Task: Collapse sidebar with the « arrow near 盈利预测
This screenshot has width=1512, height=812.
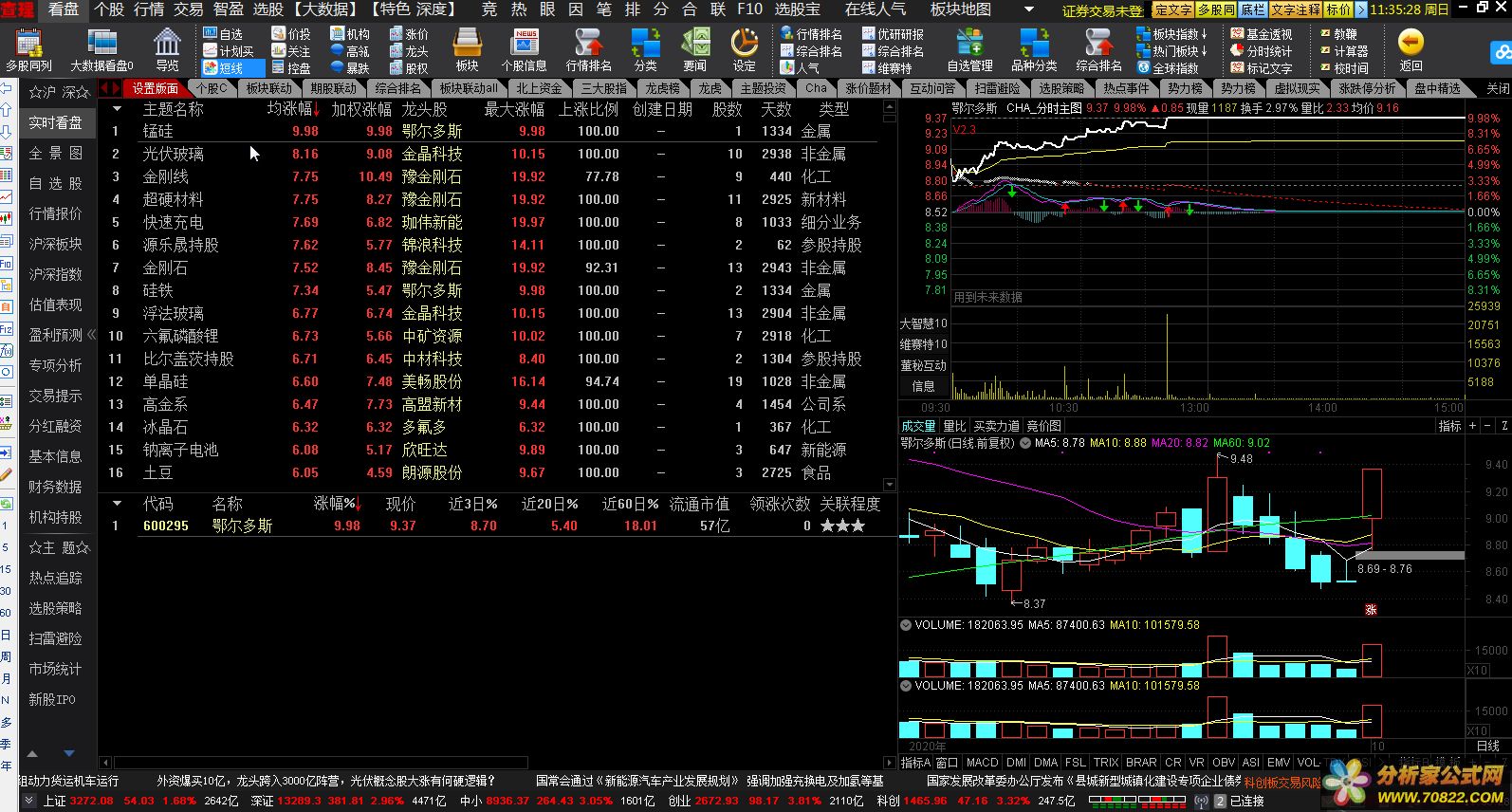Action: [91, 335]
